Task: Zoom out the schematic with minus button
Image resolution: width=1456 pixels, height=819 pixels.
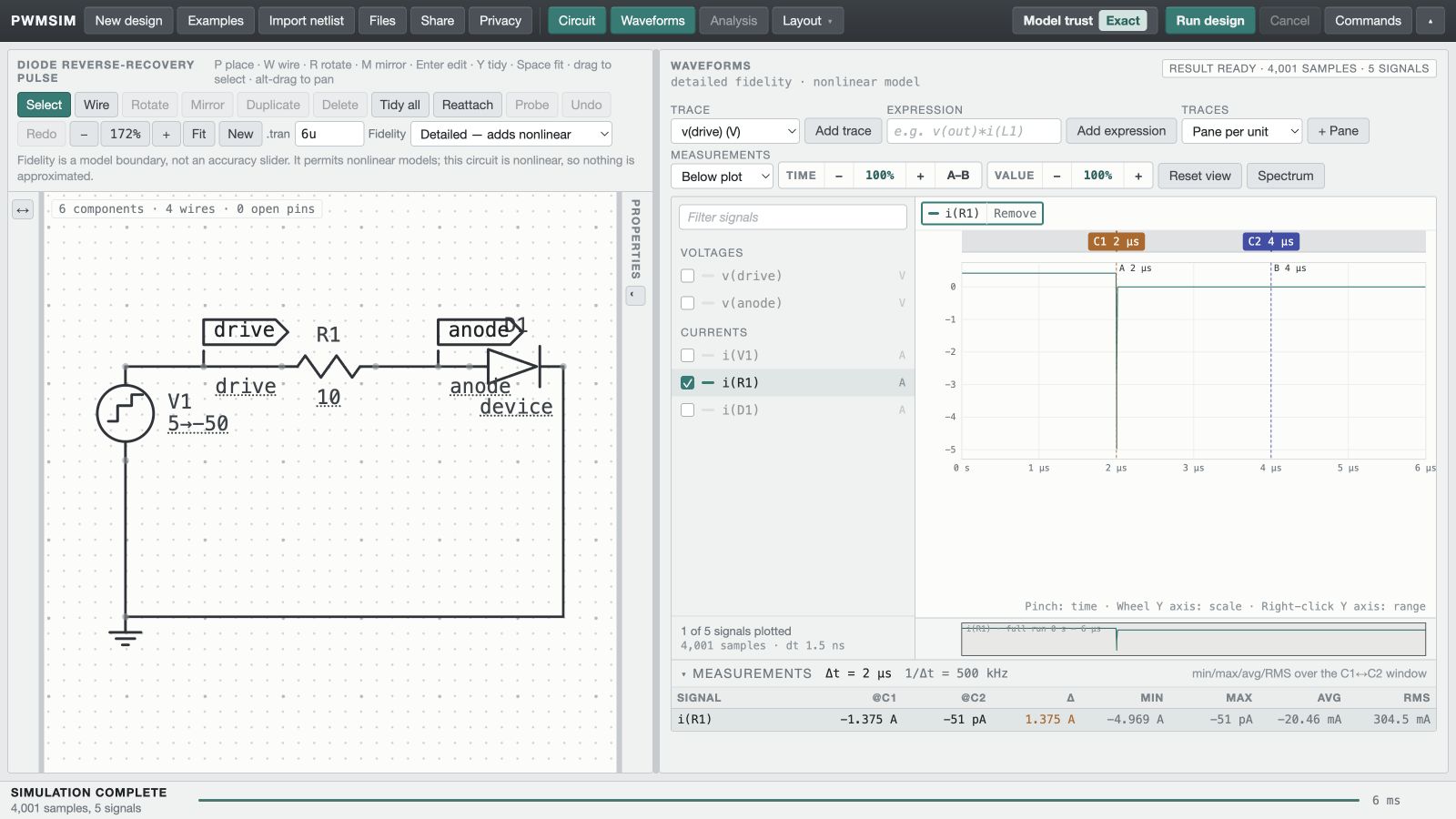Action: click(84, 134)
